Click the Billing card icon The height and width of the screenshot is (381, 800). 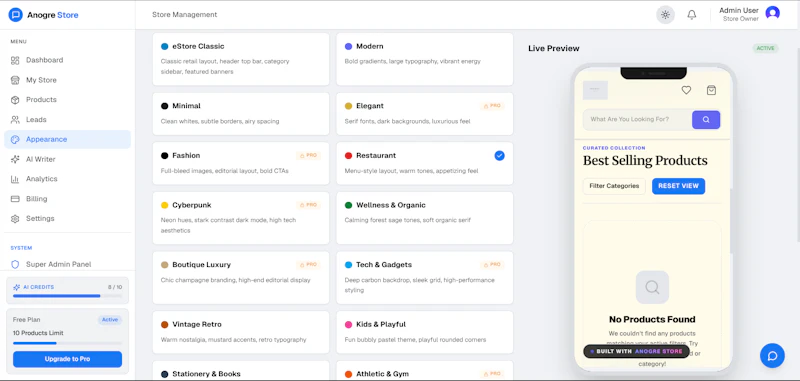pos(15,199)
